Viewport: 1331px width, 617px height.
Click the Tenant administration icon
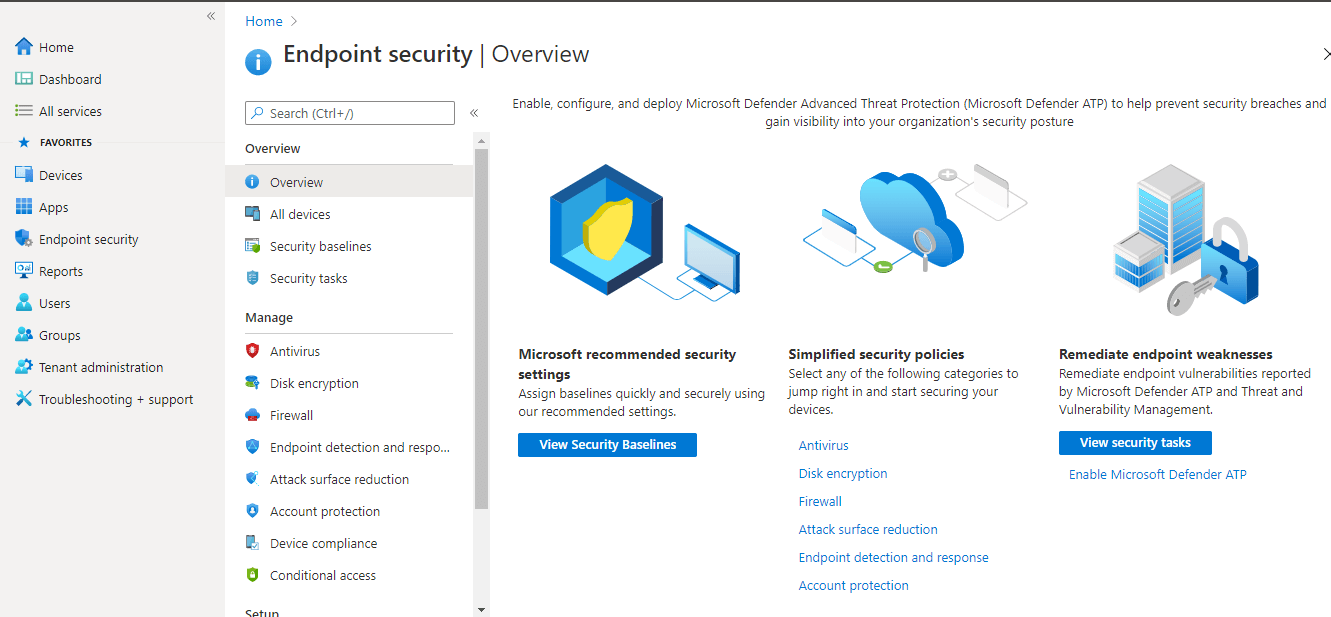(24, 367)
